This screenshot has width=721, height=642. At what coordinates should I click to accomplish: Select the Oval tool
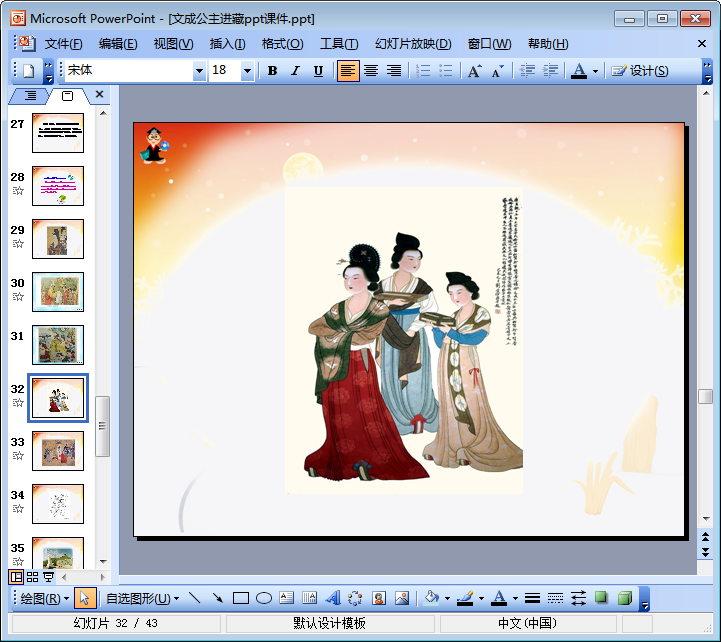pos(263,598)
